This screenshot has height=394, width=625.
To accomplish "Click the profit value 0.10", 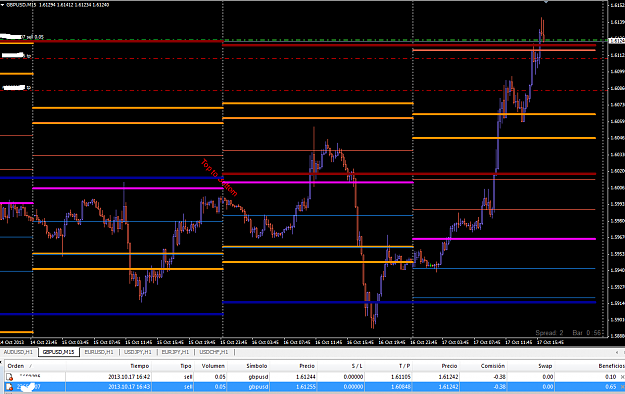I will (611, 377).
